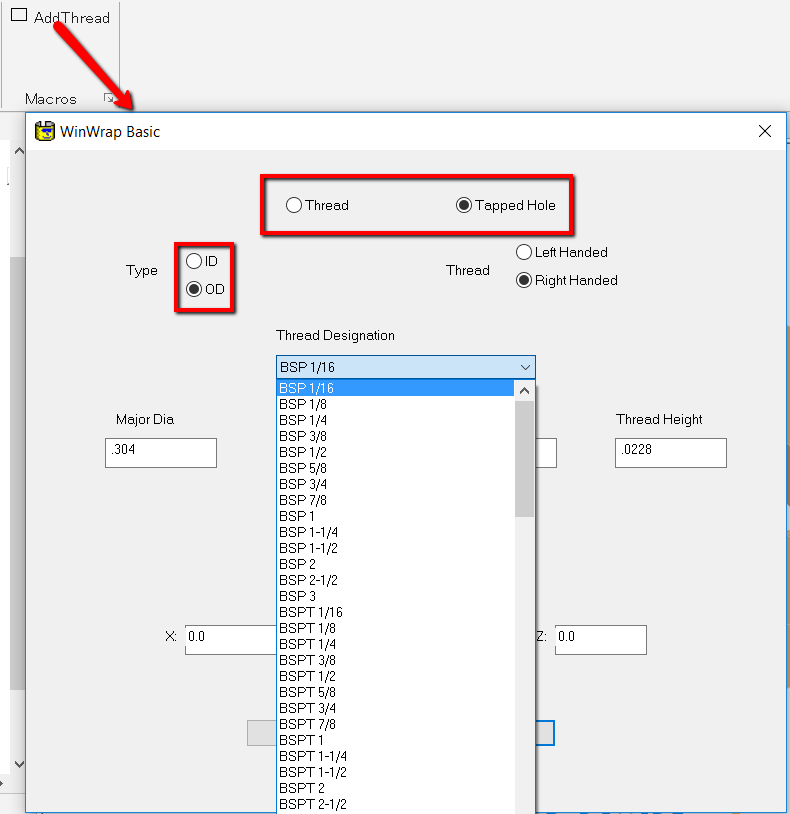Click the X coordinate input field
The image size is (790, 814).
(231, 640)
